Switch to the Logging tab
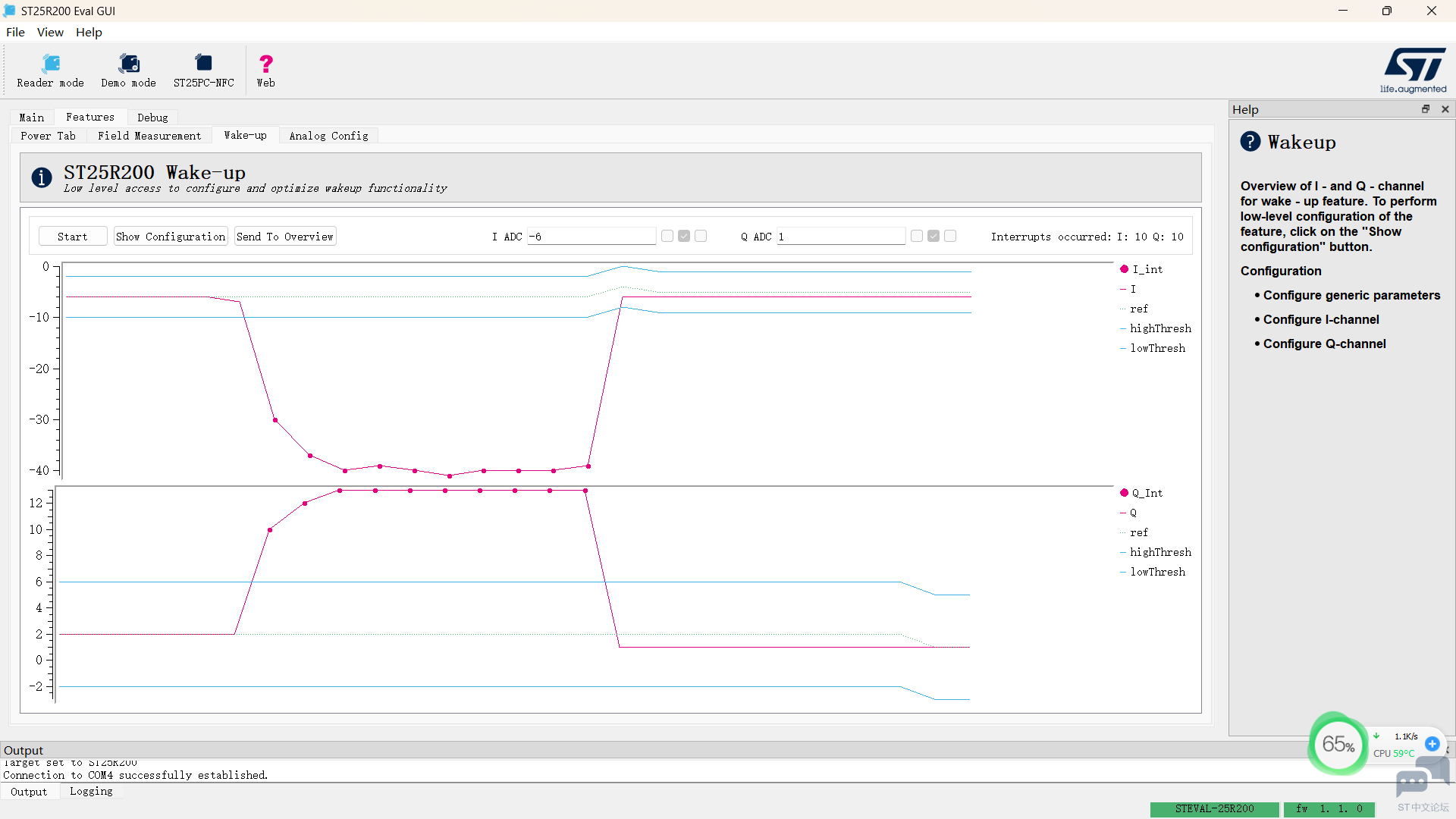 [91, 792]
